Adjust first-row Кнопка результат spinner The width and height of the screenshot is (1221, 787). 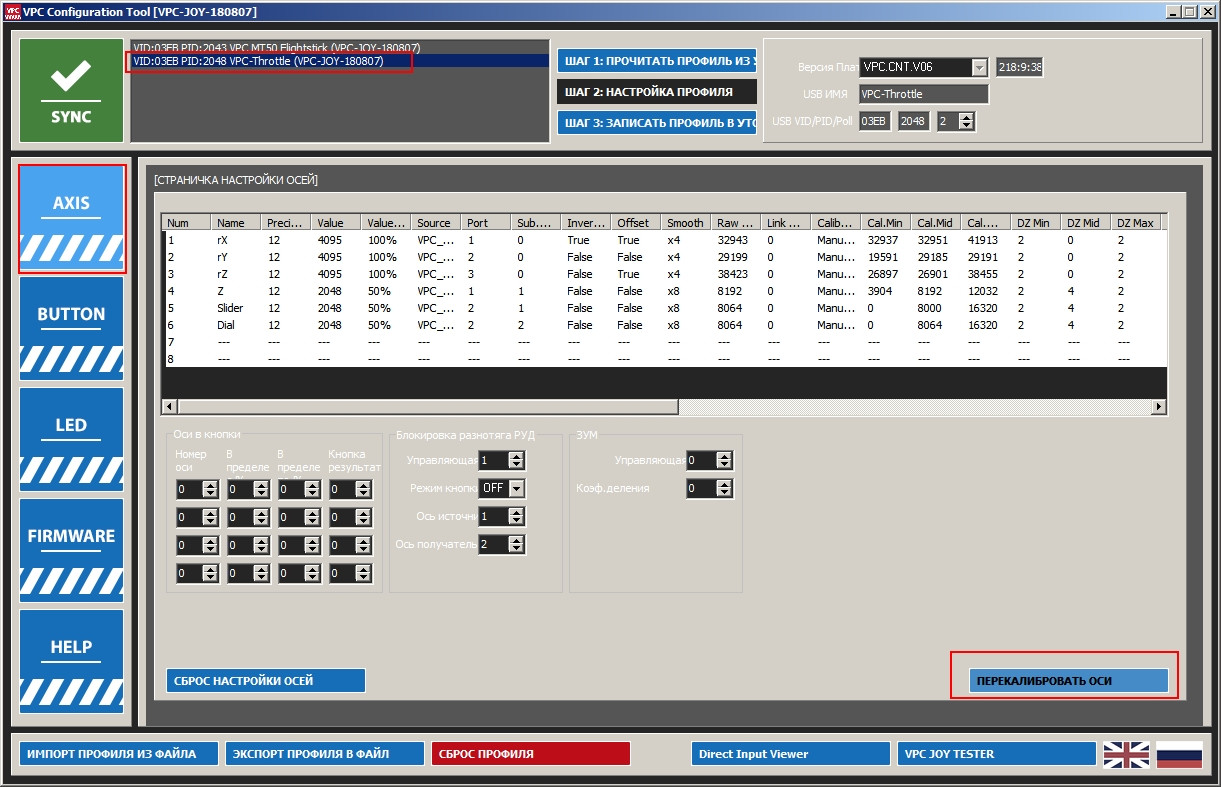[364, 489]
